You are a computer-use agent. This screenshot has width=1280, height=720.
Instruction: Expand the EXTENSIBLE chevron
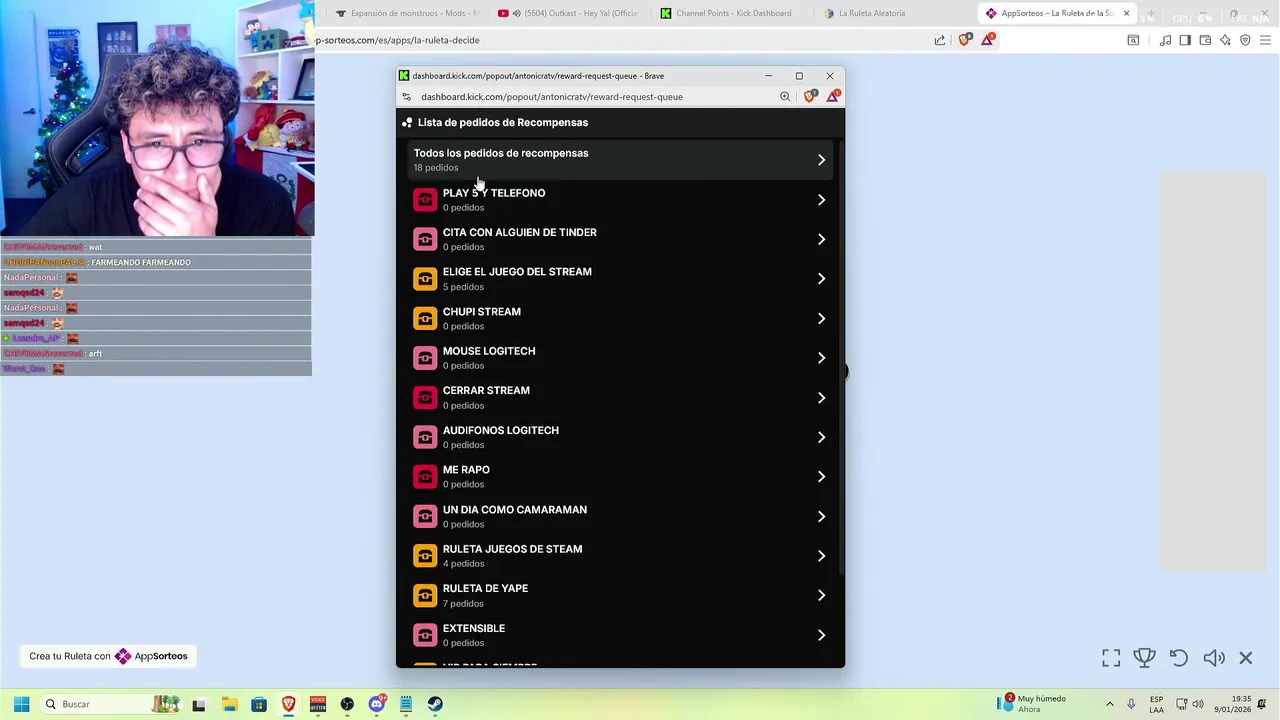821,635
